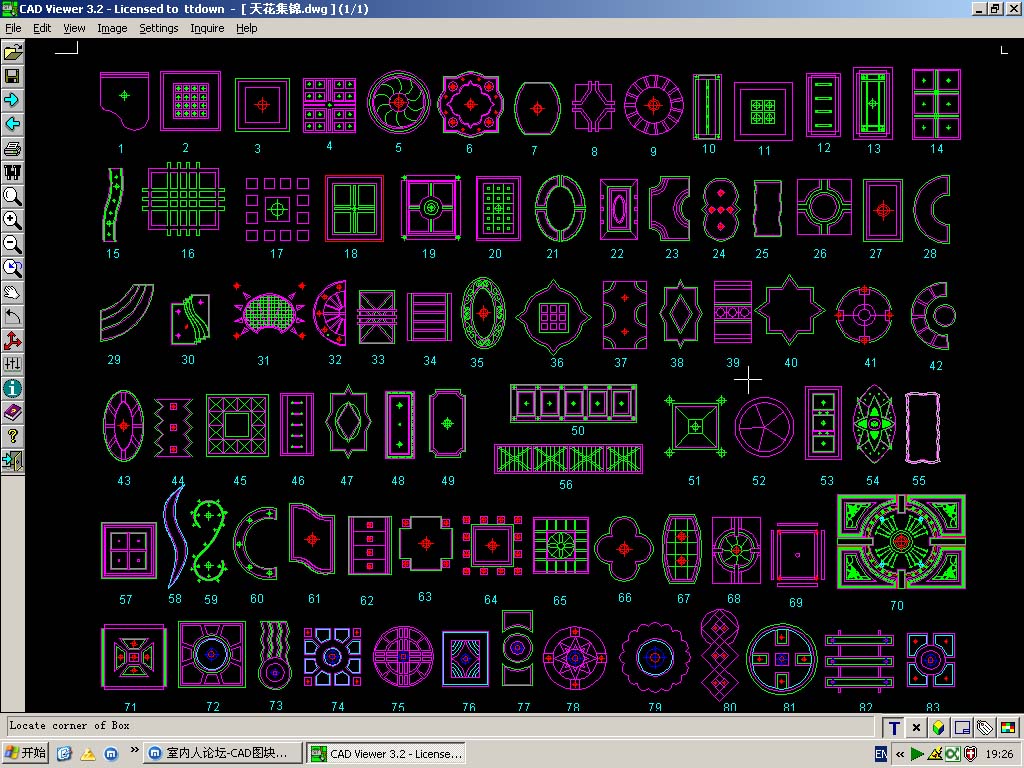This screenshot has width=1024, height=768.
Task: Expand hidden system tray icons
Action: click(901, 753)
